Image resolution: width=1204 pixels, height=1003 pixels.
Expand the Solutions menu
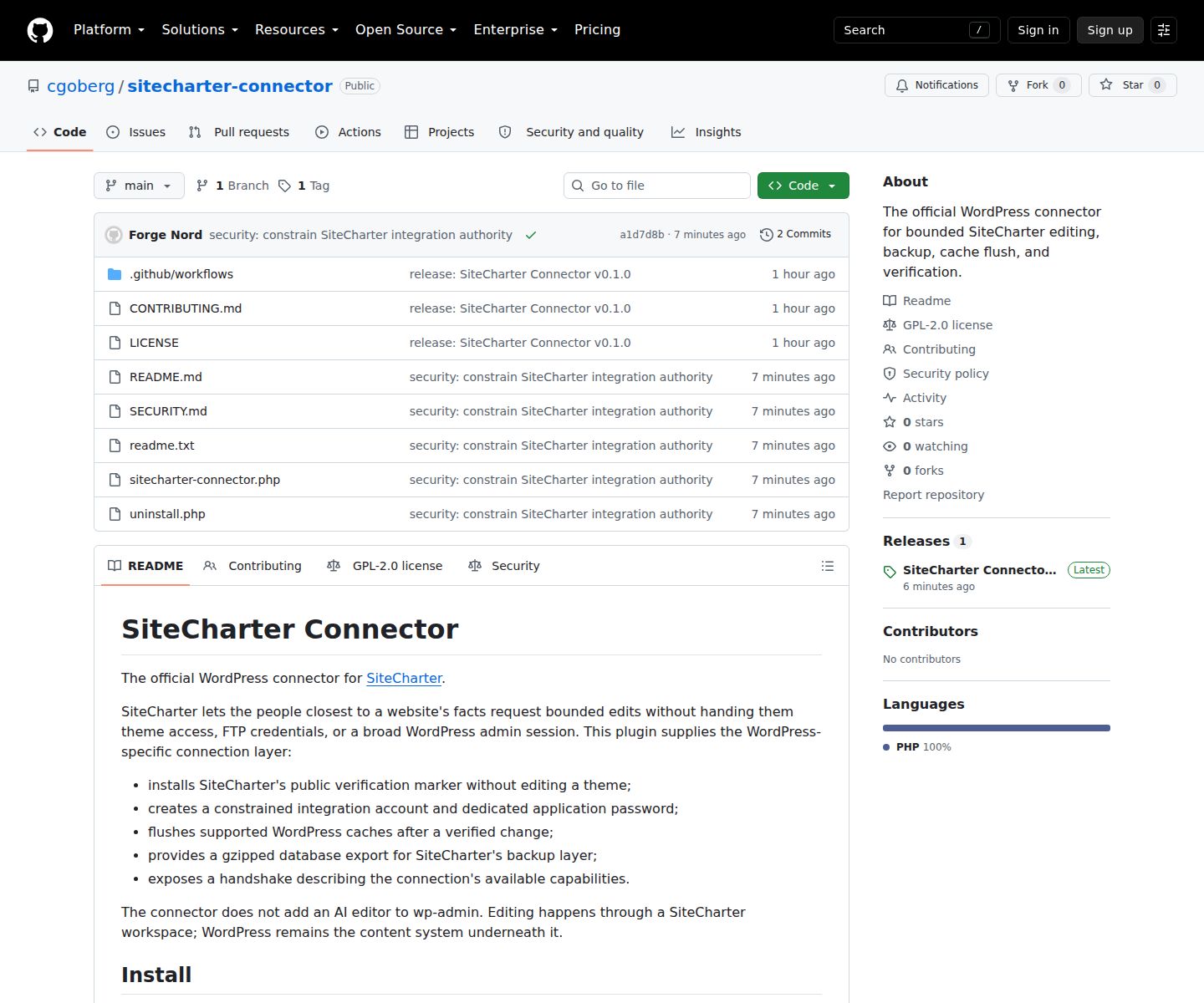click(200, 30)
